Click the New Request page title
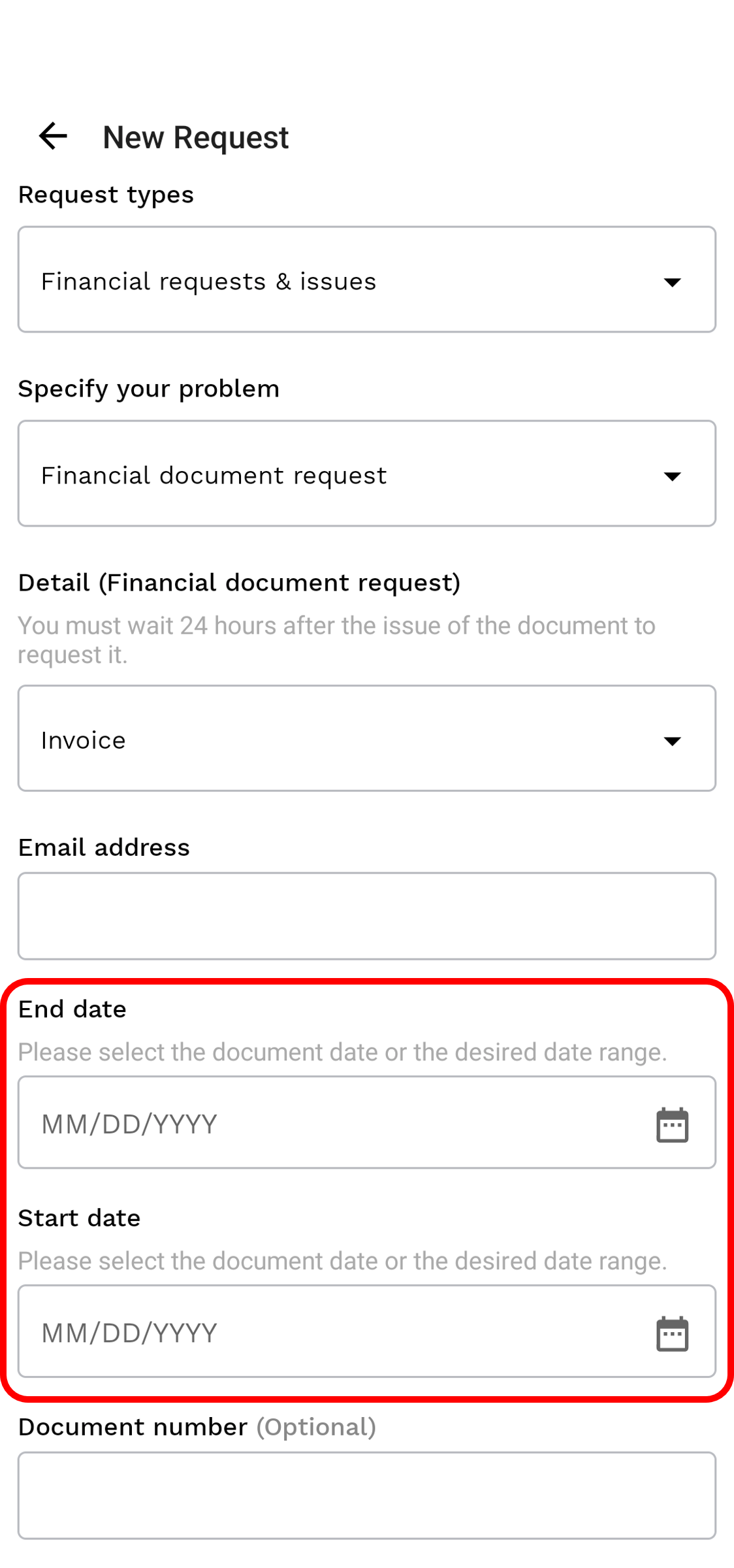The image size is (734, 1568). [x=195, y=137]
